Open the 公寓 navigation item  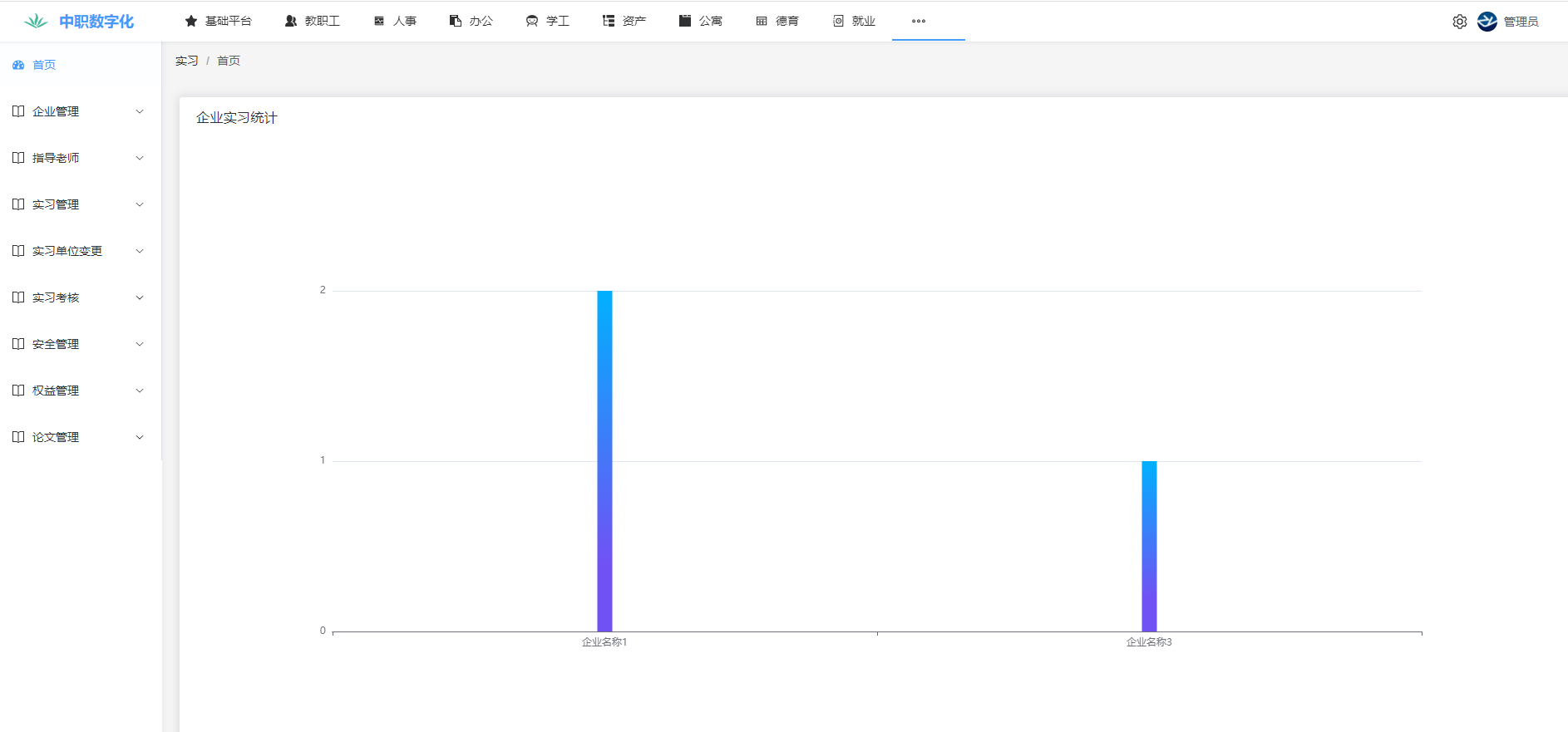point(701,22)
